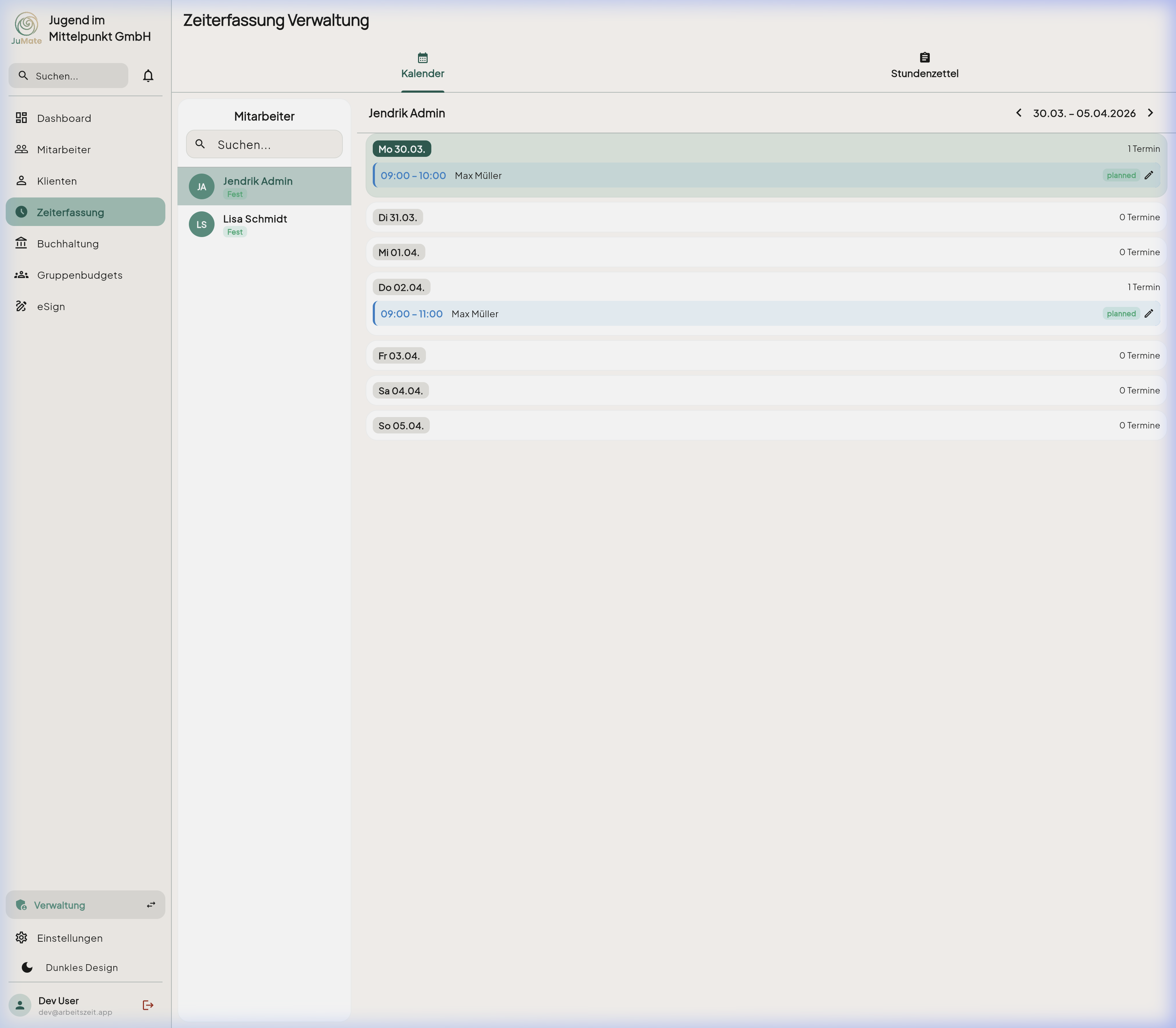Click the red logout icon
Image resolution: width=1176 pixels, height=1028 pixels.
coord(148,1004)
